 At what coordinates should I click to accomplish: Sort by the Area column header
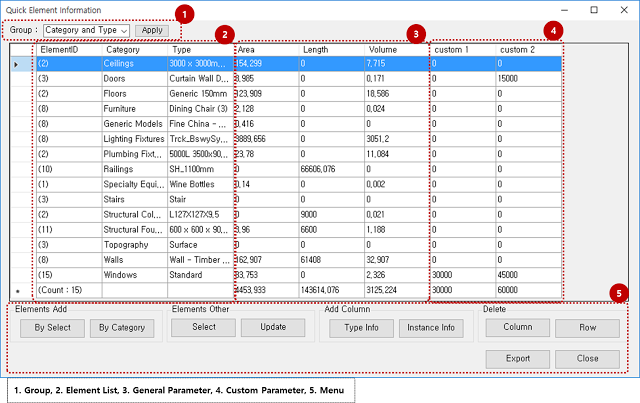tap(266, 50)
